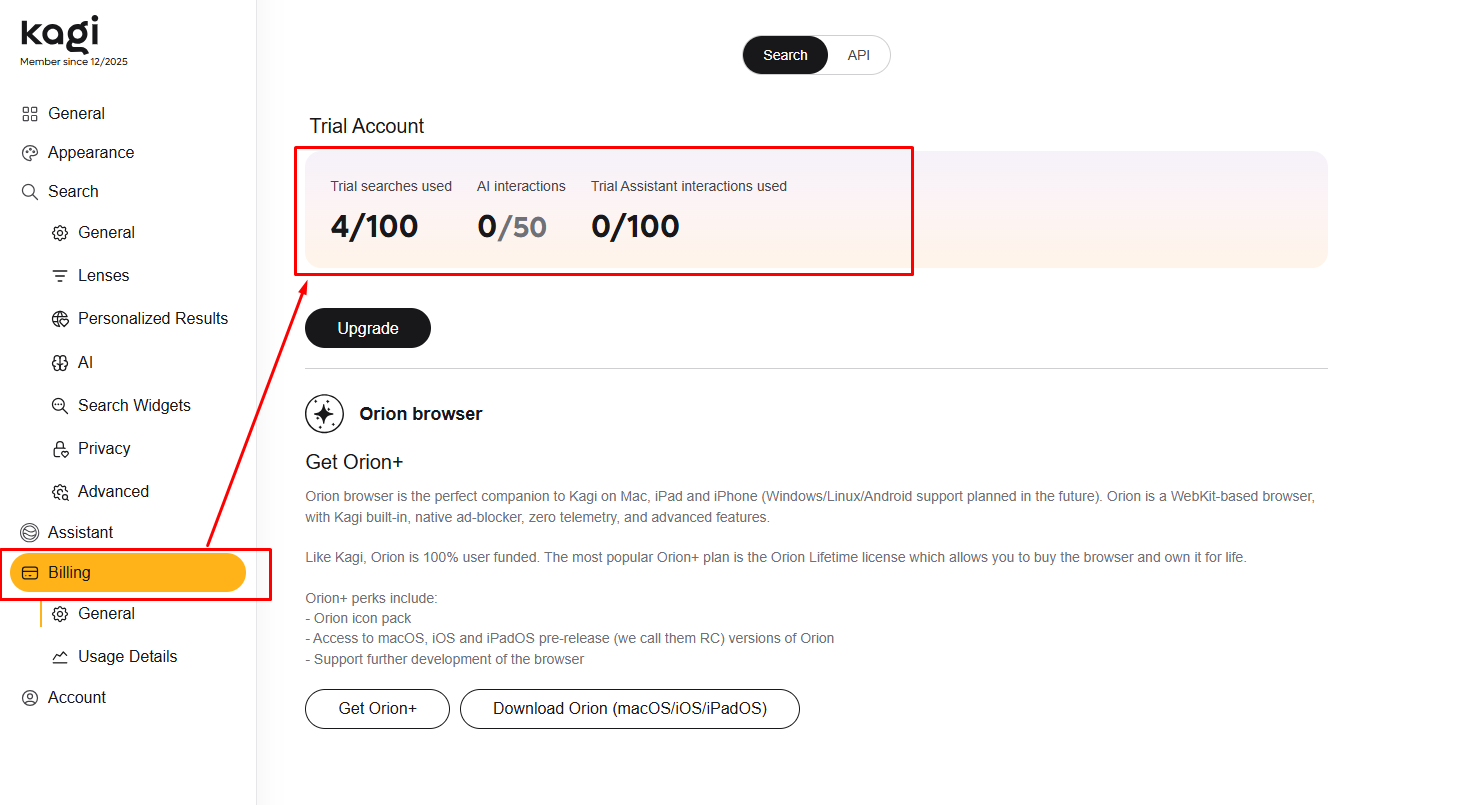This screenshot has width=1478, height=805.
Task: Open the Assistant settings section
Action: point(80,533)
